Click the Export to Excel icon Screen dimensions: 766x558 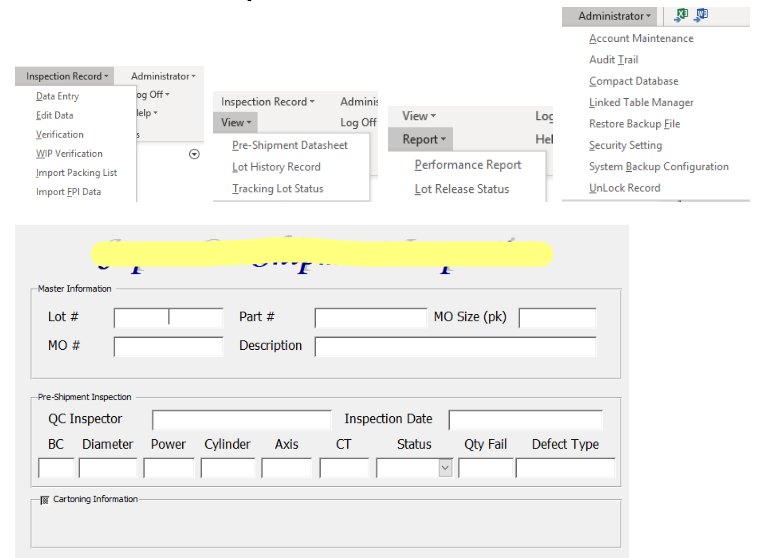pos(682,16)
